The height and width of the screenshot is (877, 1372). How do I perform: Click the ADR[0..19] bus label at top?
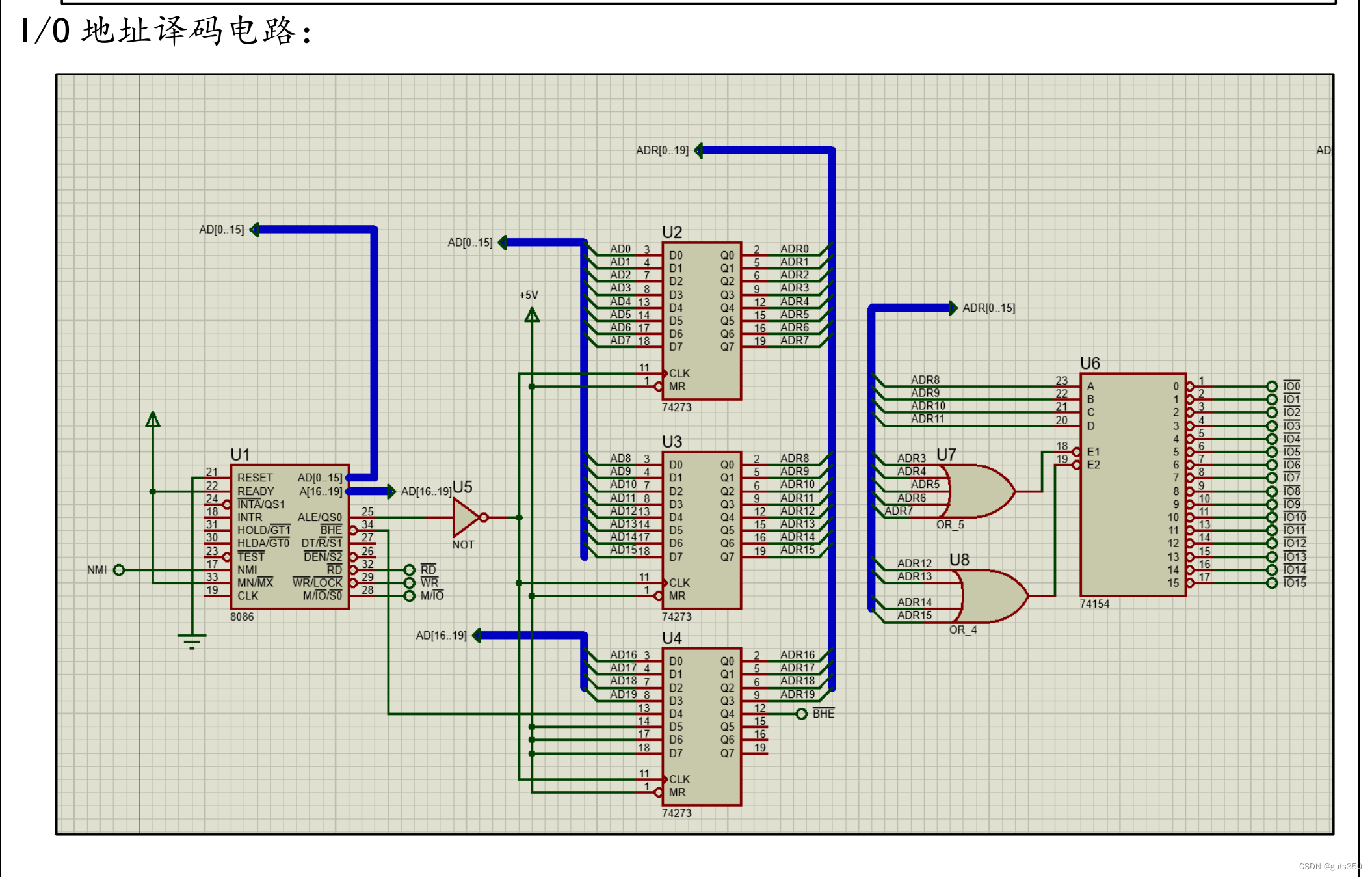coord(661,150)
